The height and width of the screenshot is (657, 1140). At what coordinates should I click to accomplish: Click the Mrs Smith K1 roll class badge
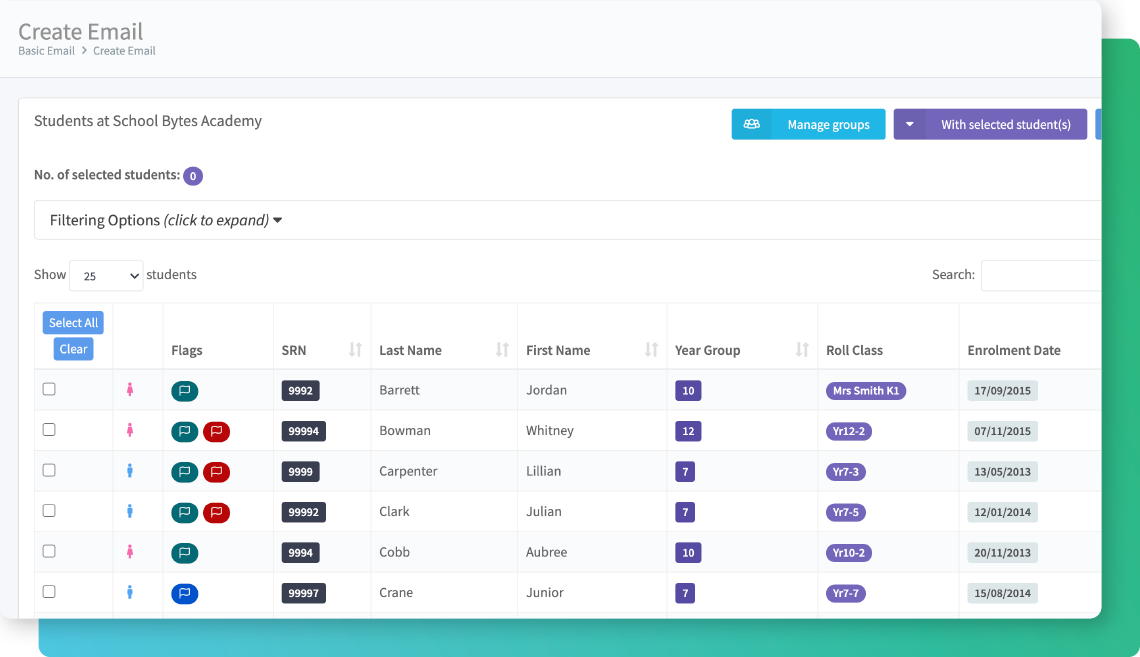866,391
